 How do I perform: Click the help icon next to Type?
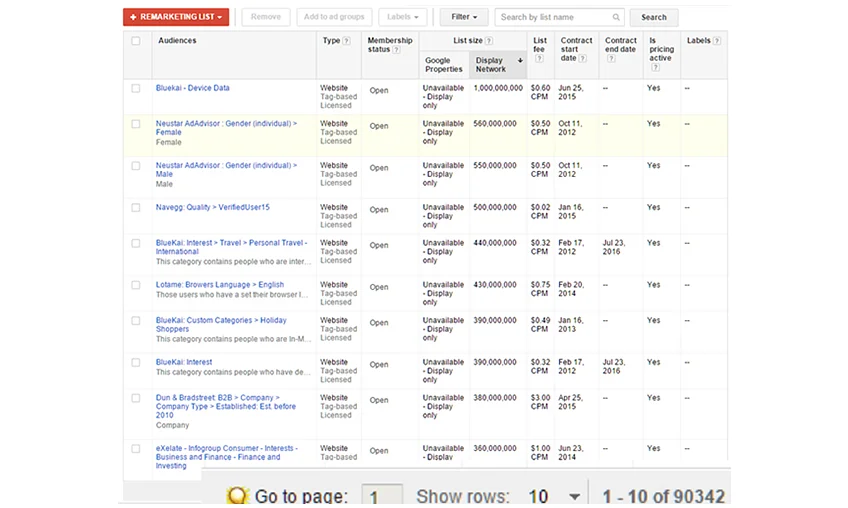(x=347, y=41)
